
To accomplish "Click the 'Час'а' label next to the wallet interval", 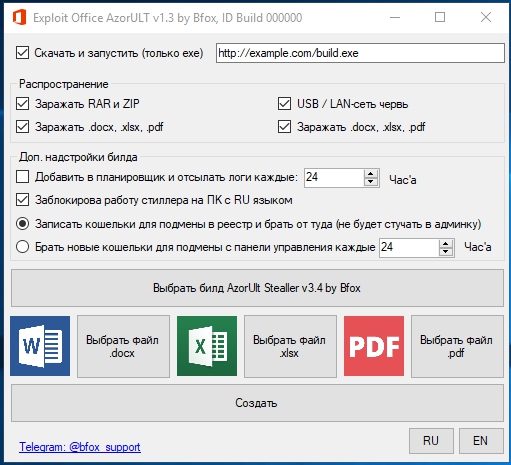I will [x=478, y=247].
